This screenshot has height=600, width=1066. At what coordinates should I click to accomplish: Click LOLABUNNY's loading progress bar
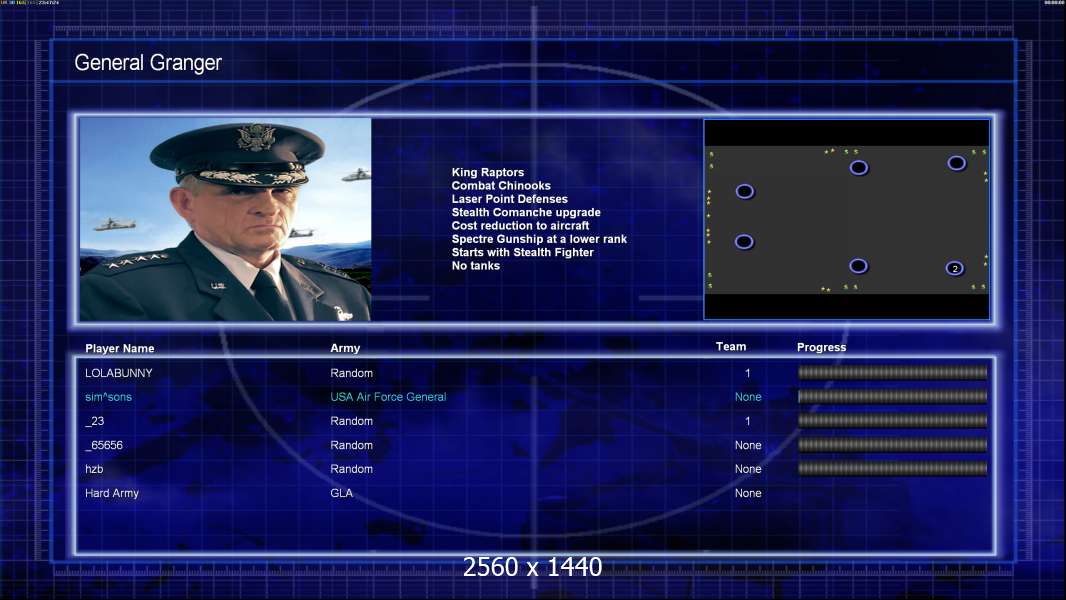tap(892, 372)
